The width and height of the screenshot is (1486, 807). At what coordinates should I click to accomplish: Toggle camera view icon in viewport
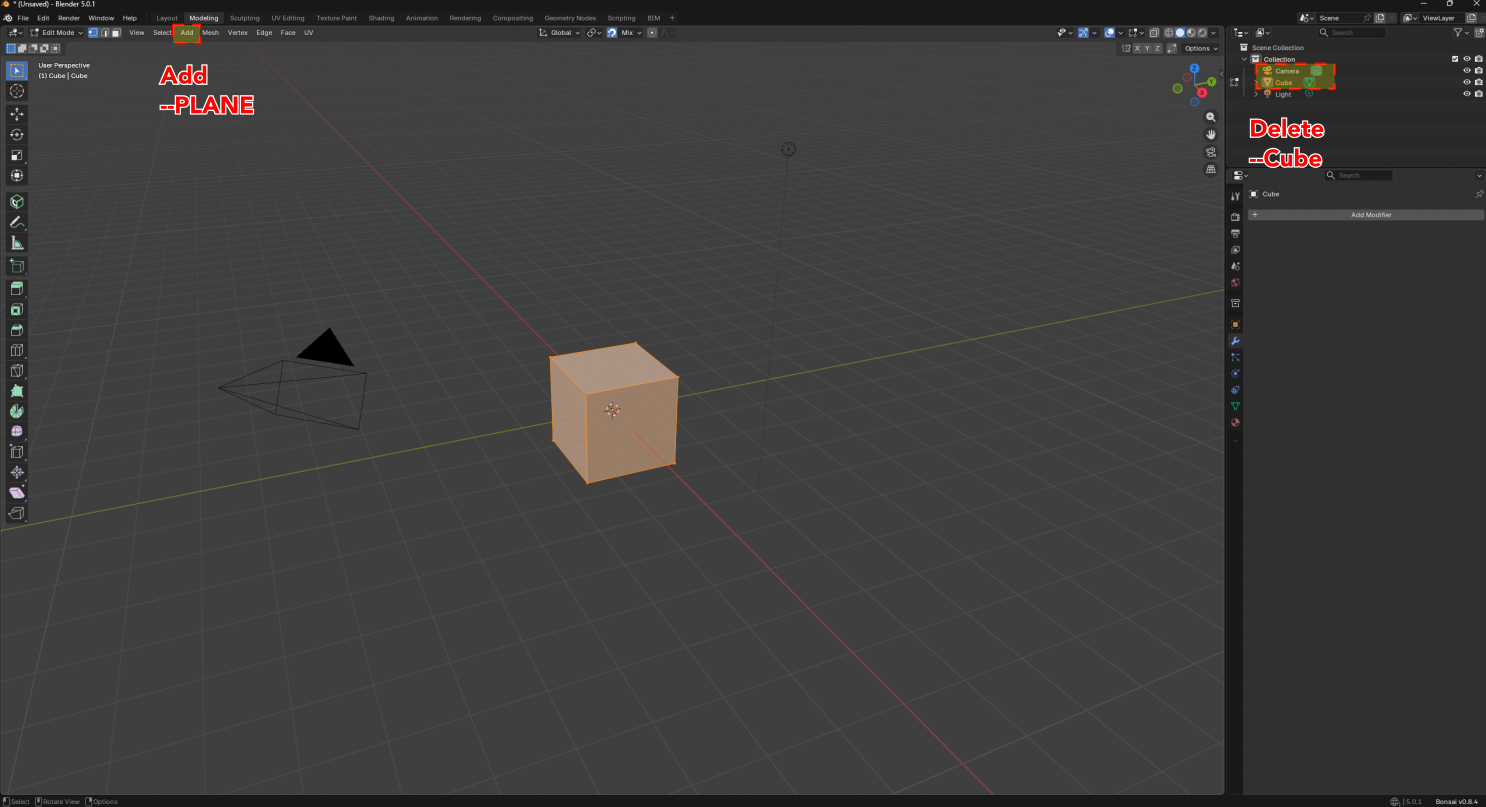pos(1211,152)
